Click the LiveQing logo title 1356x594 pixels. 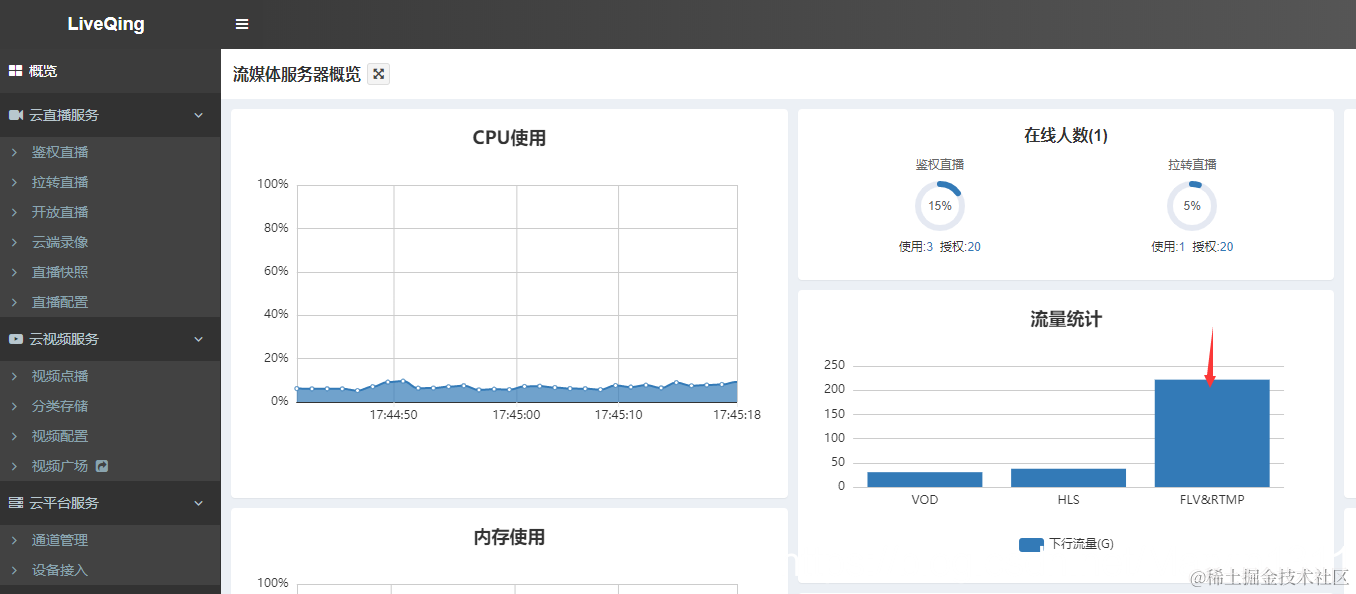(106, 24)
